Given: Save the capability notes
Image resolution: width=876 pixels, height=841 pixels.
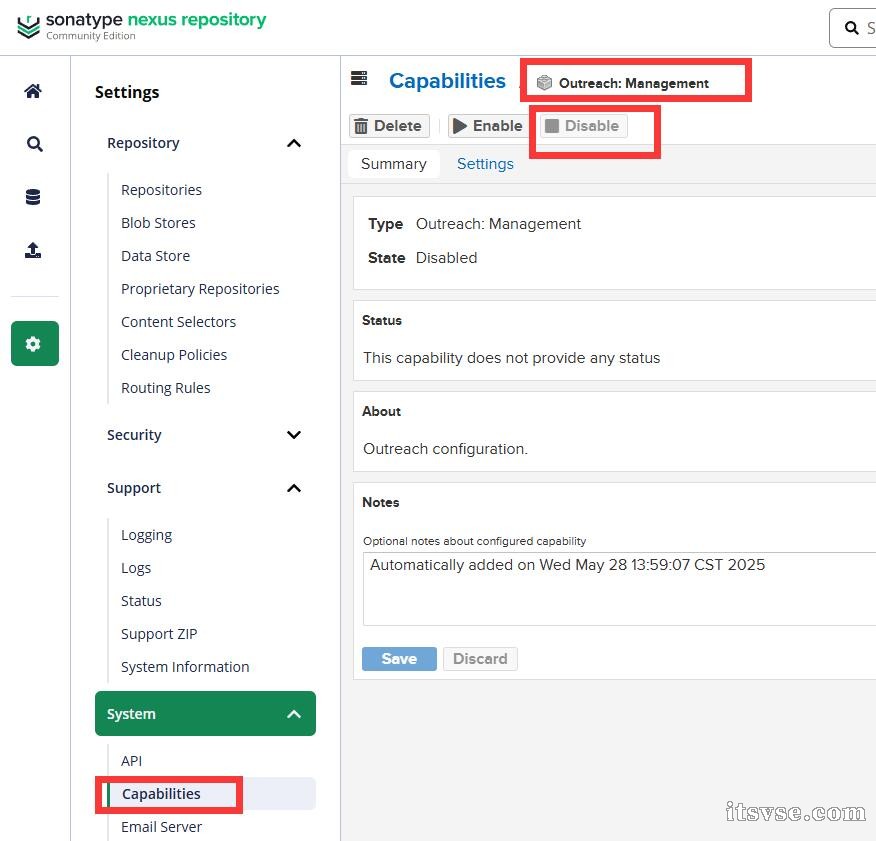Looking at the screenshot, I should point(399,659).
